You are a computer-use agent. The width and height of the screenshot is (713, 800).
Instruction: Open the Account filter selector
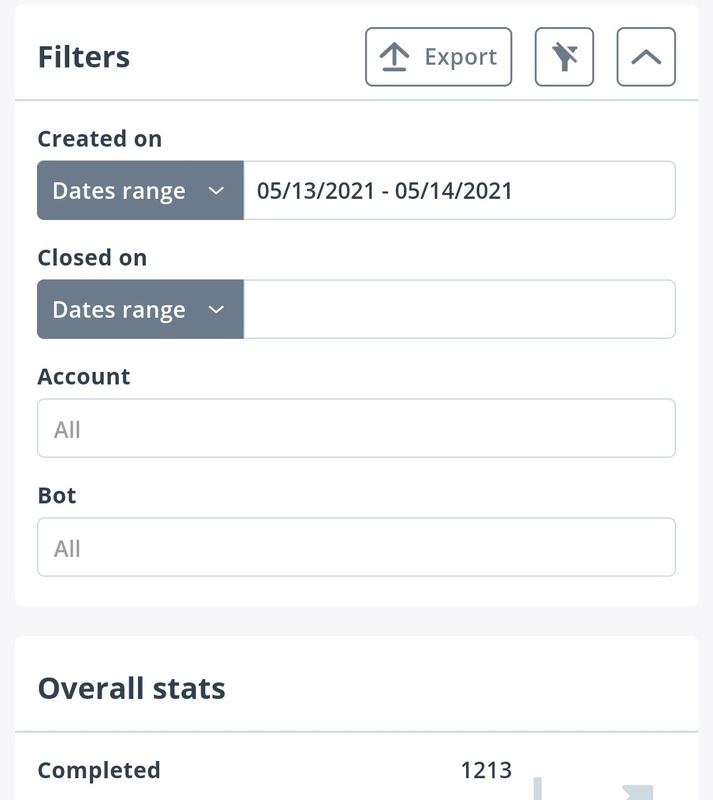pos(356,428)
